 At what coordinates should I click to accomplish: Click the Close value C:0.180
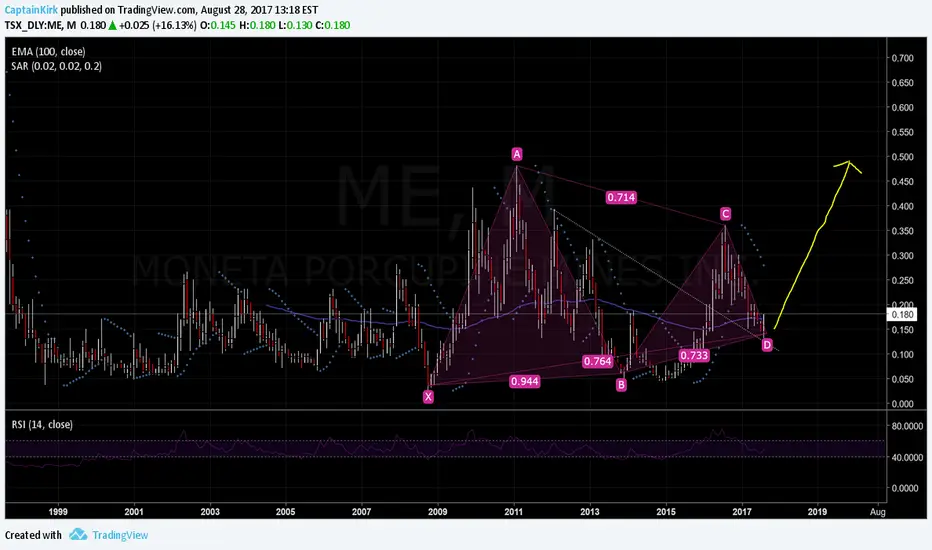coord(332,26)
